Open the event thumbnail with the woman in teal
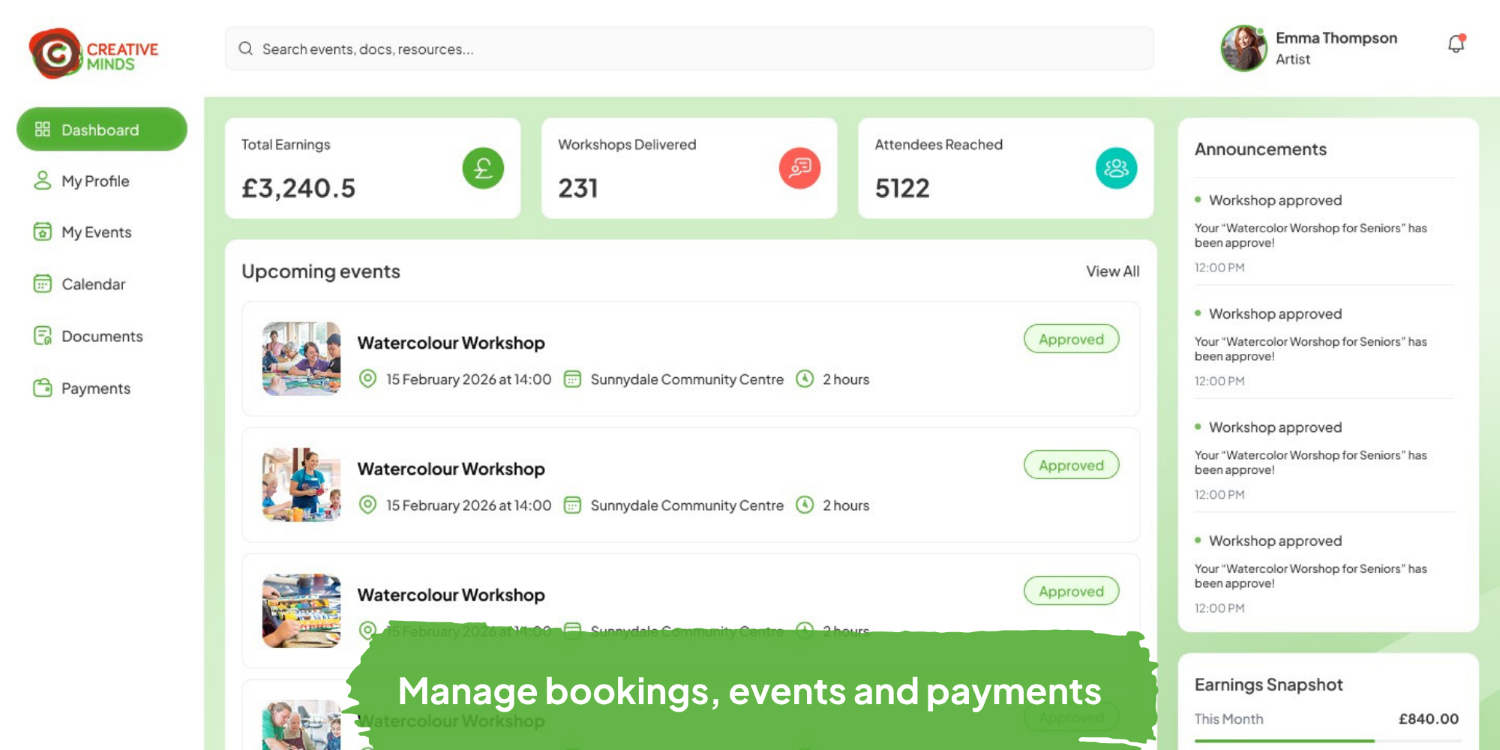1500x750 pixels. pos(301,484)
